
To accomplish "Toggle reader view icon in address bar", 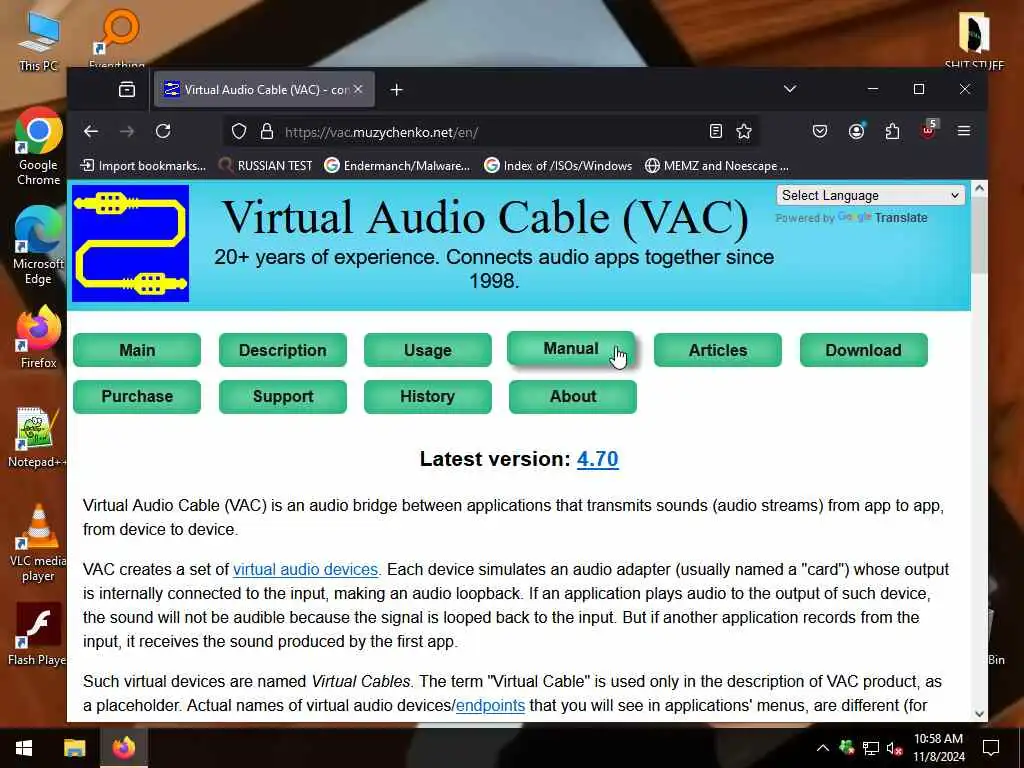I will coord(716,132).
